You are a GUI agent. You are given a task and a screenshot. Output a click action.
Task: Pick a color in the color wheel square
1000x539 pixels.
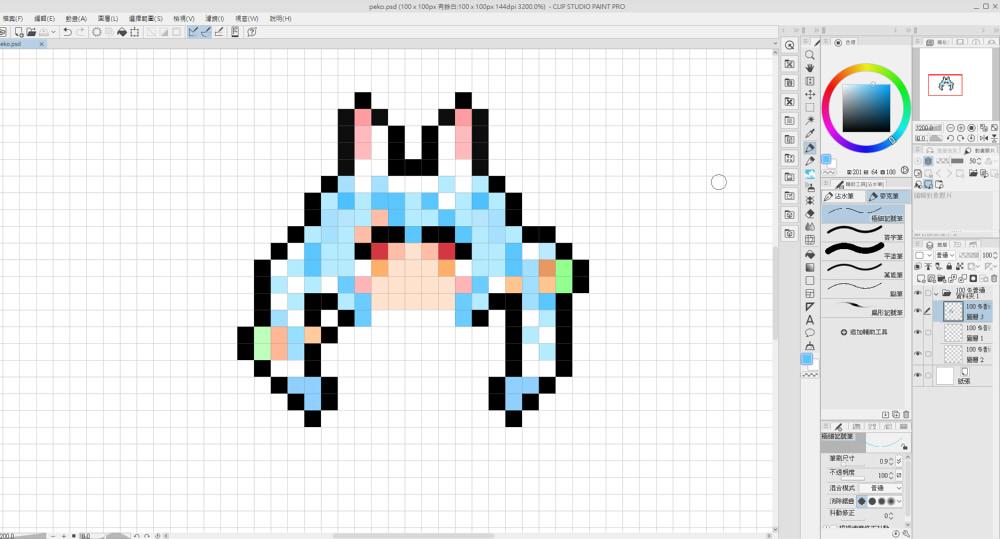[865, 107]
